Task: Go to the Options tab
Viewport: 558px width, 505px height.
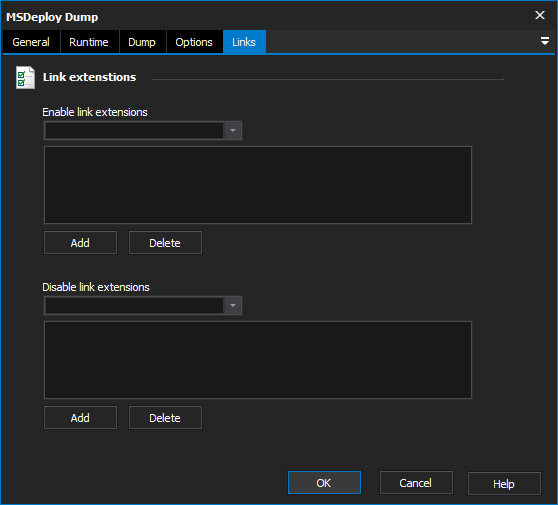Action: 194,42
